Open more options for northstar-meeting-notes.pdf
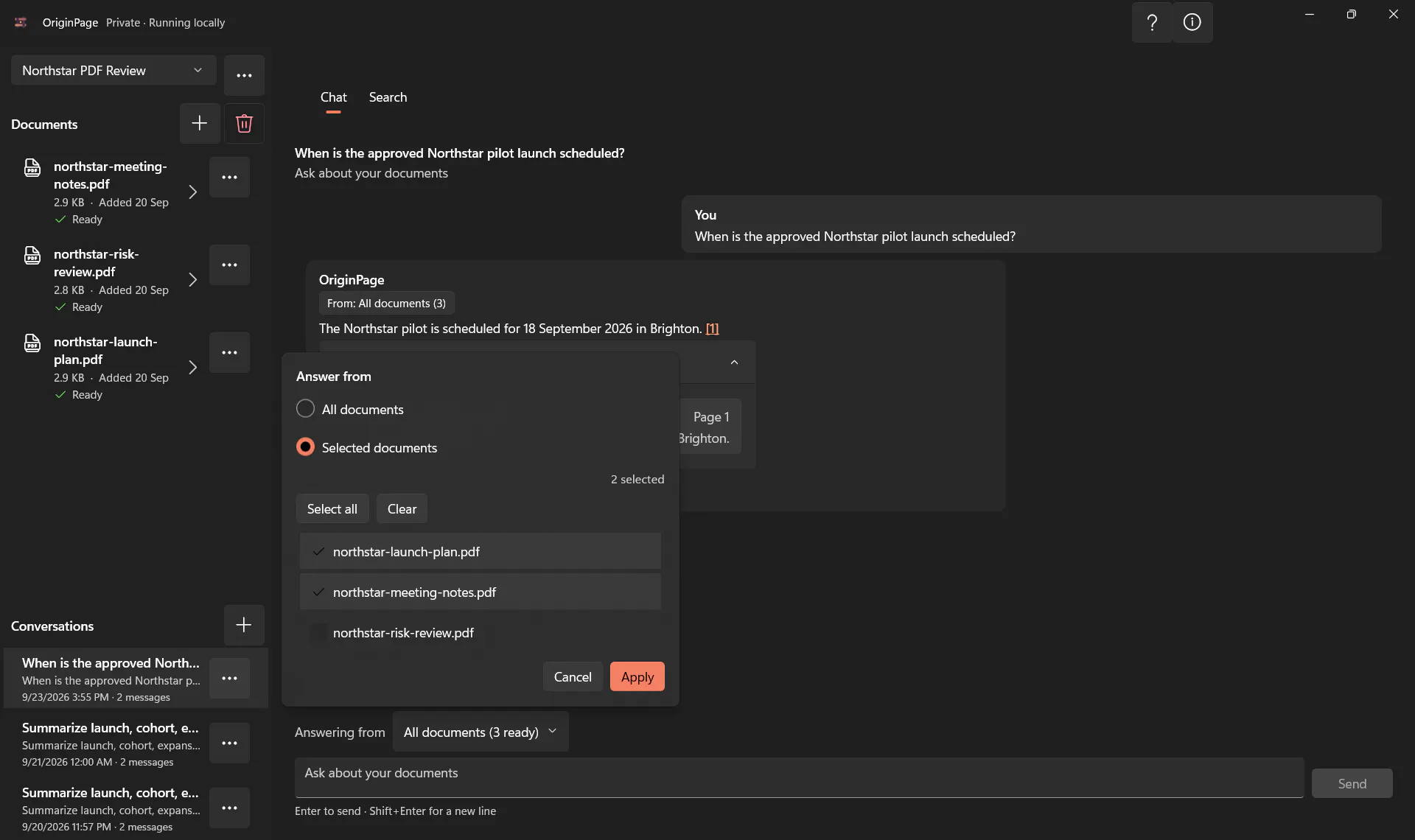Viewport: 1415px width, 840px height. point(229,177)
